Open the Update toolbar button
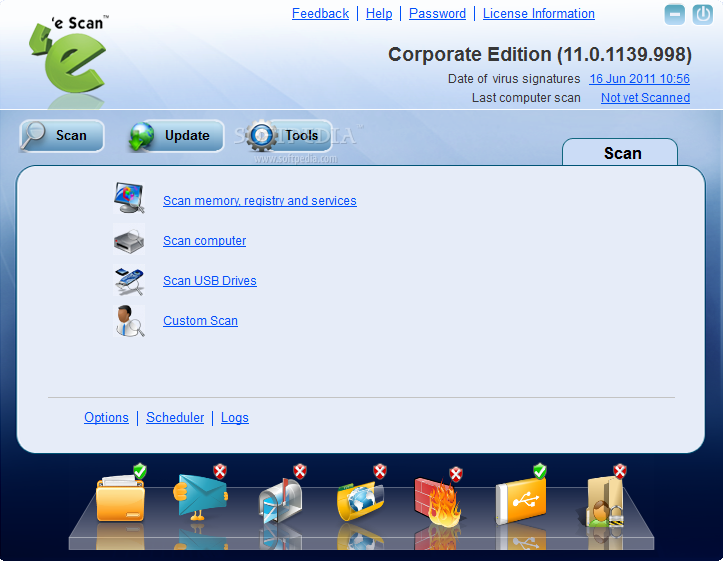This screenshot has height=561, width=723. point(176,136)
